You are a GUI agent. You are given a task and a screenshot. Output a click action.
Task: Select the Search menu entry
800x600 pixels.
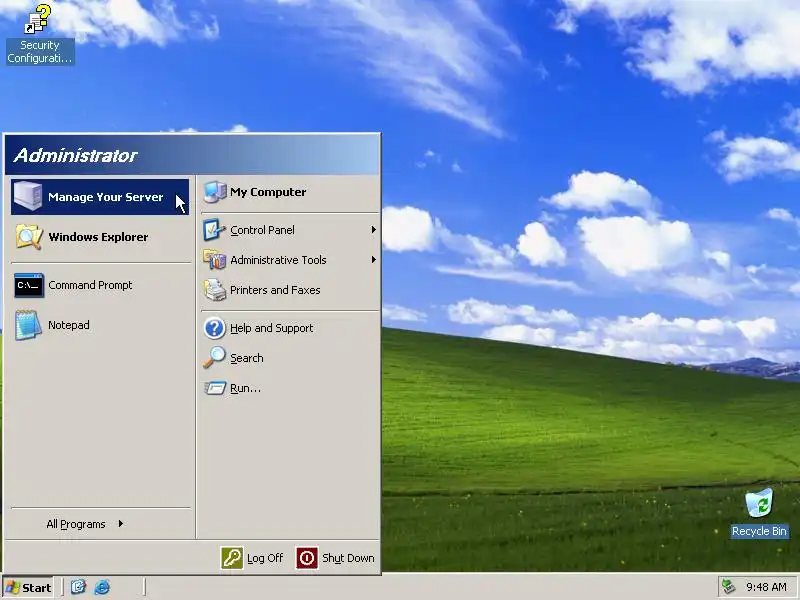click(290, 358)
